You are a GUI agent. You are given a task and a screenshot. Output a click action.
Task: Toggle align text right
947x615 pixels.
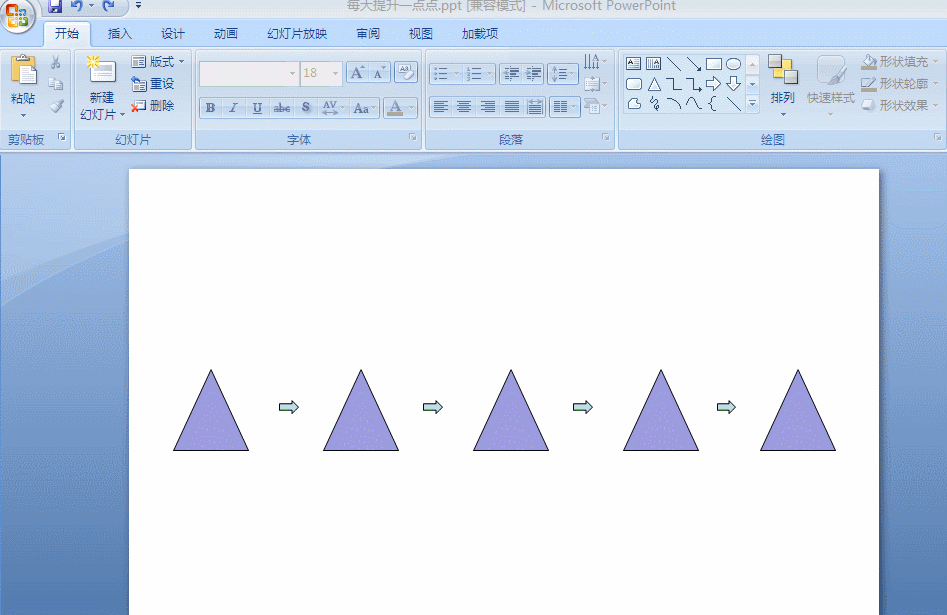pyautogui.click(x=488, y=108)
